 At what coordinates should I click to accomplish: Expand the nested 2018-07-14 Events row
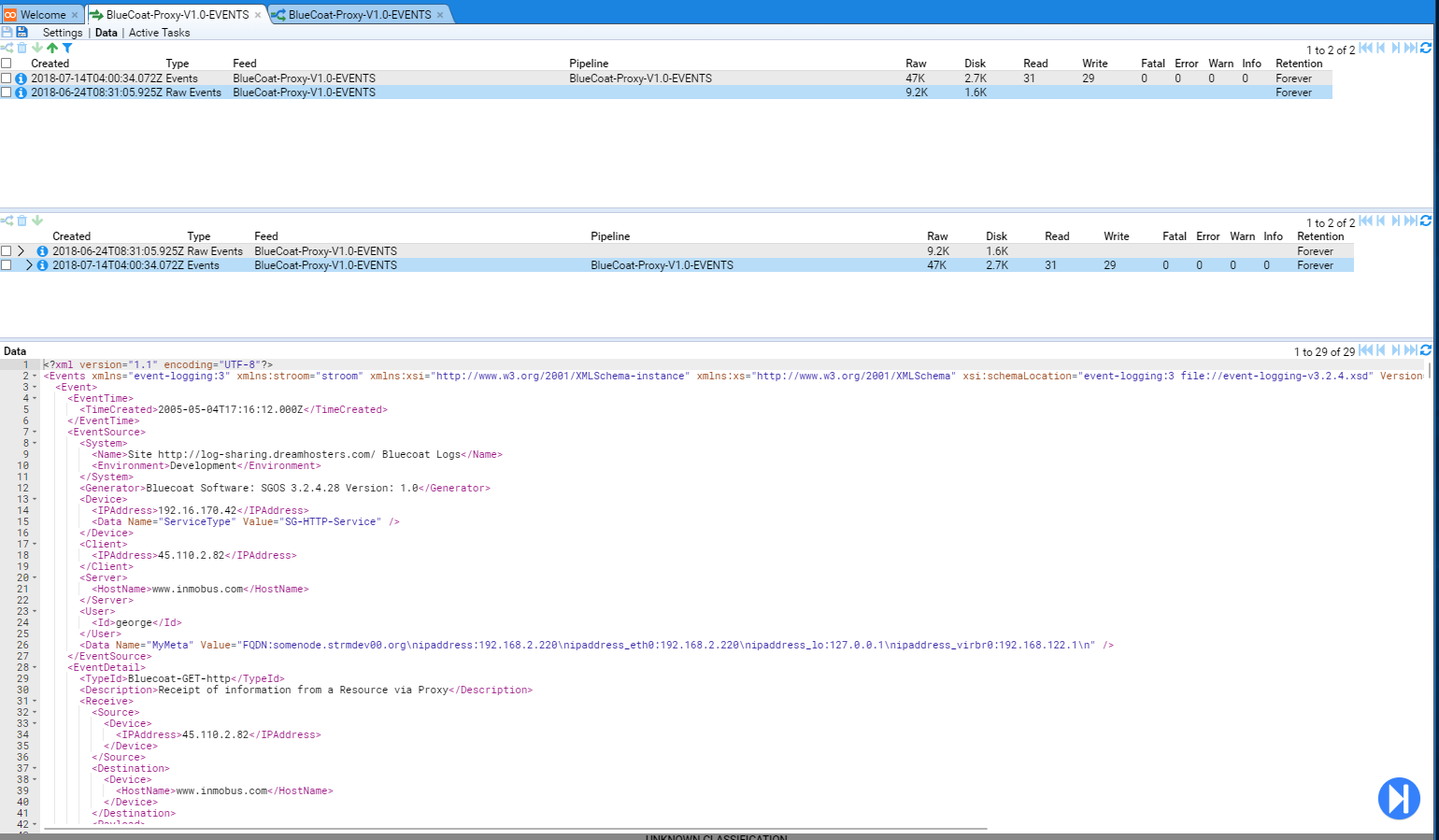click(30, 265)
